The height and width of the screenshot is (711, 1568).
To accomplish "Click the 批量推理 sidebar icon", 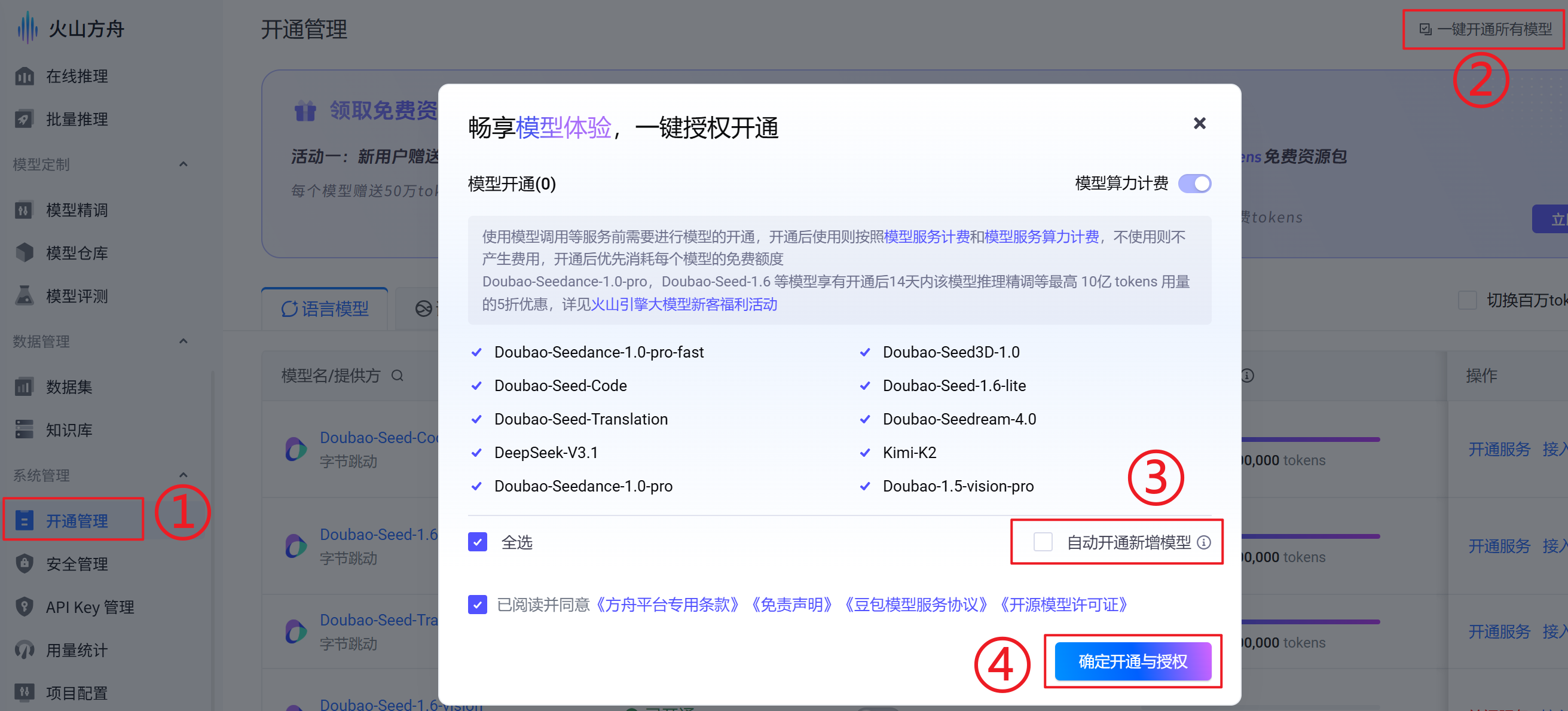I will click(x=25, y=120).
